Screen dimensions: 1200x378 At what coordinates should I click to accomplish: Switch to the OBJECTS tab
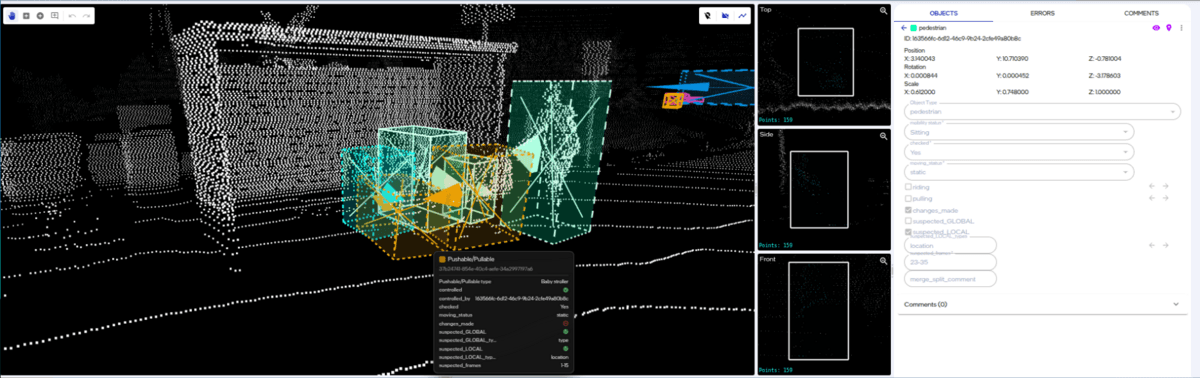943,12
